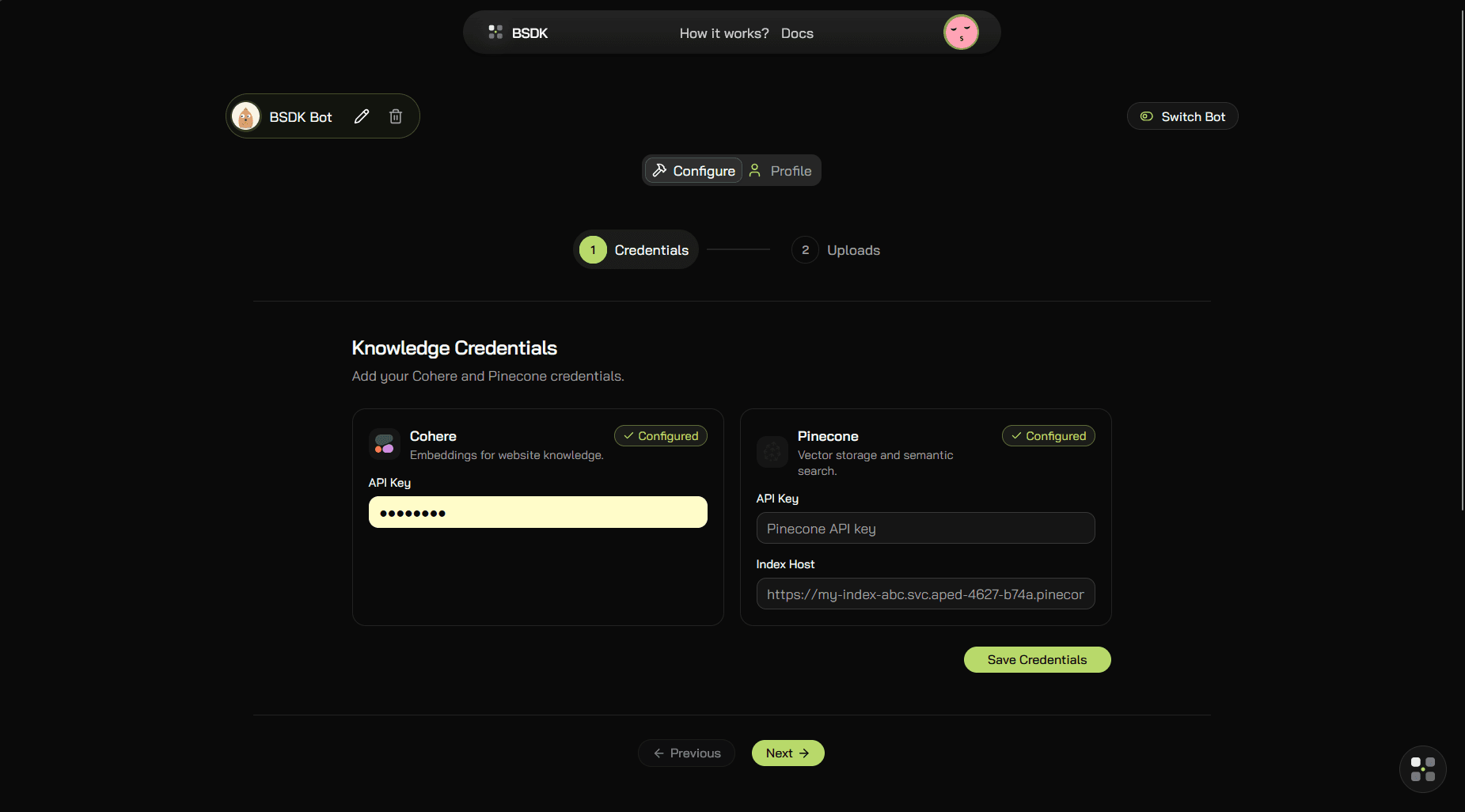Click 'Vector storage and semantic search.' text
Screen dimensions: 1465x812
click(x=875, y=463)
